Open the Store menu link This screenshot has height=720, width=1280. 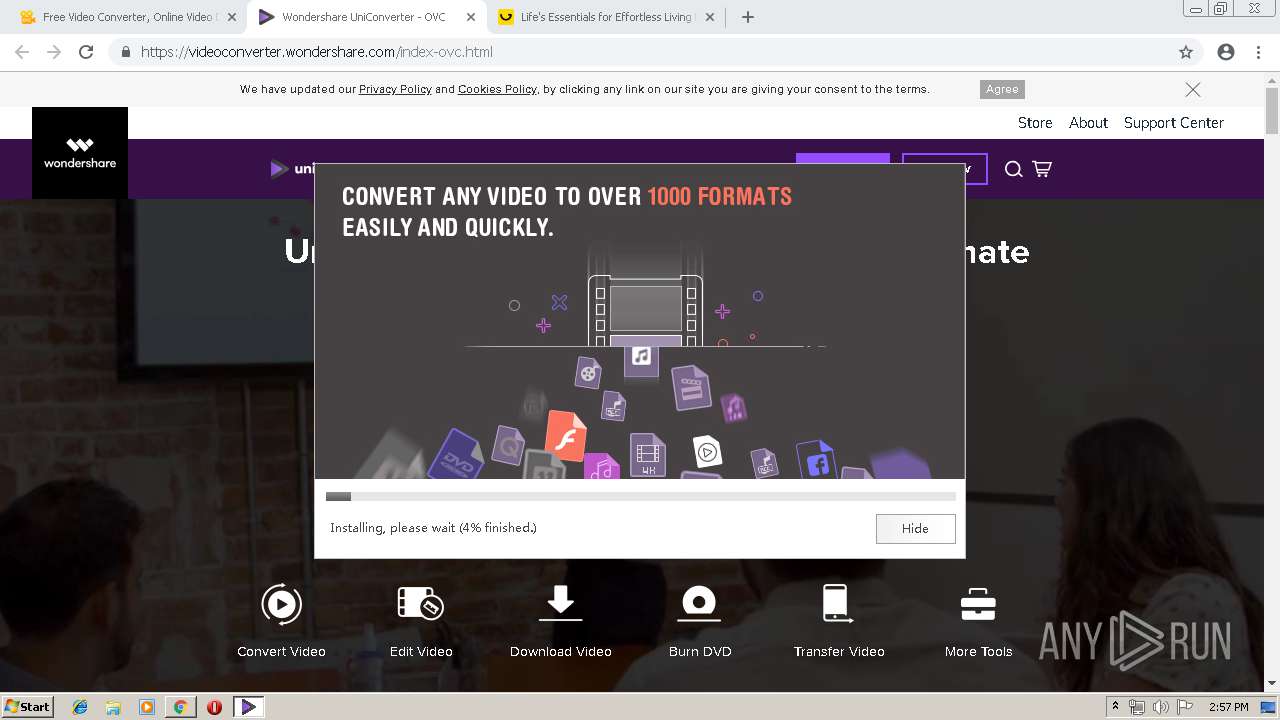tap(1035, 123)
